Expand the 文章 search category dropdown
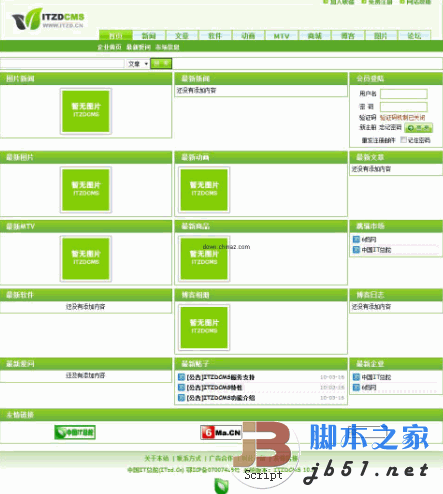443x494 pixels. pyautogui.click(x=138, y=64)
